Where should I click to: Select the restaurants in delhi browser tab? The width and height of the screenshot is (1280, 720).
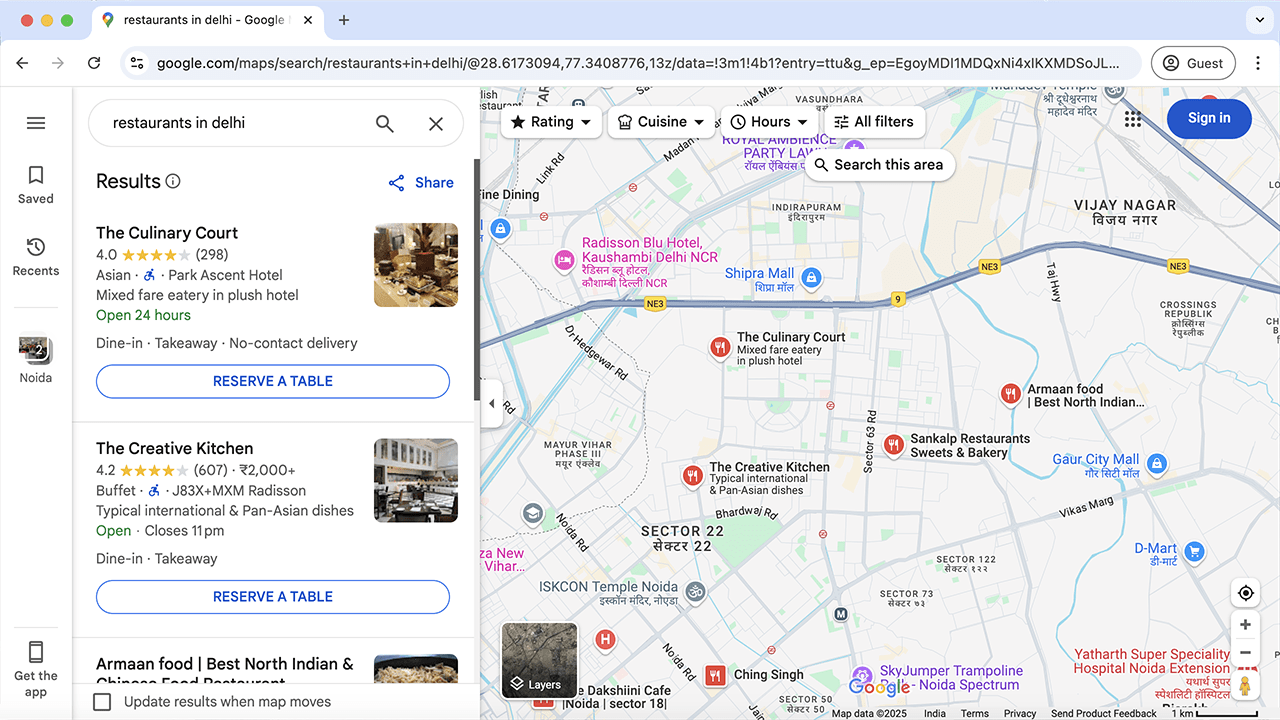(x=206, y=20)
